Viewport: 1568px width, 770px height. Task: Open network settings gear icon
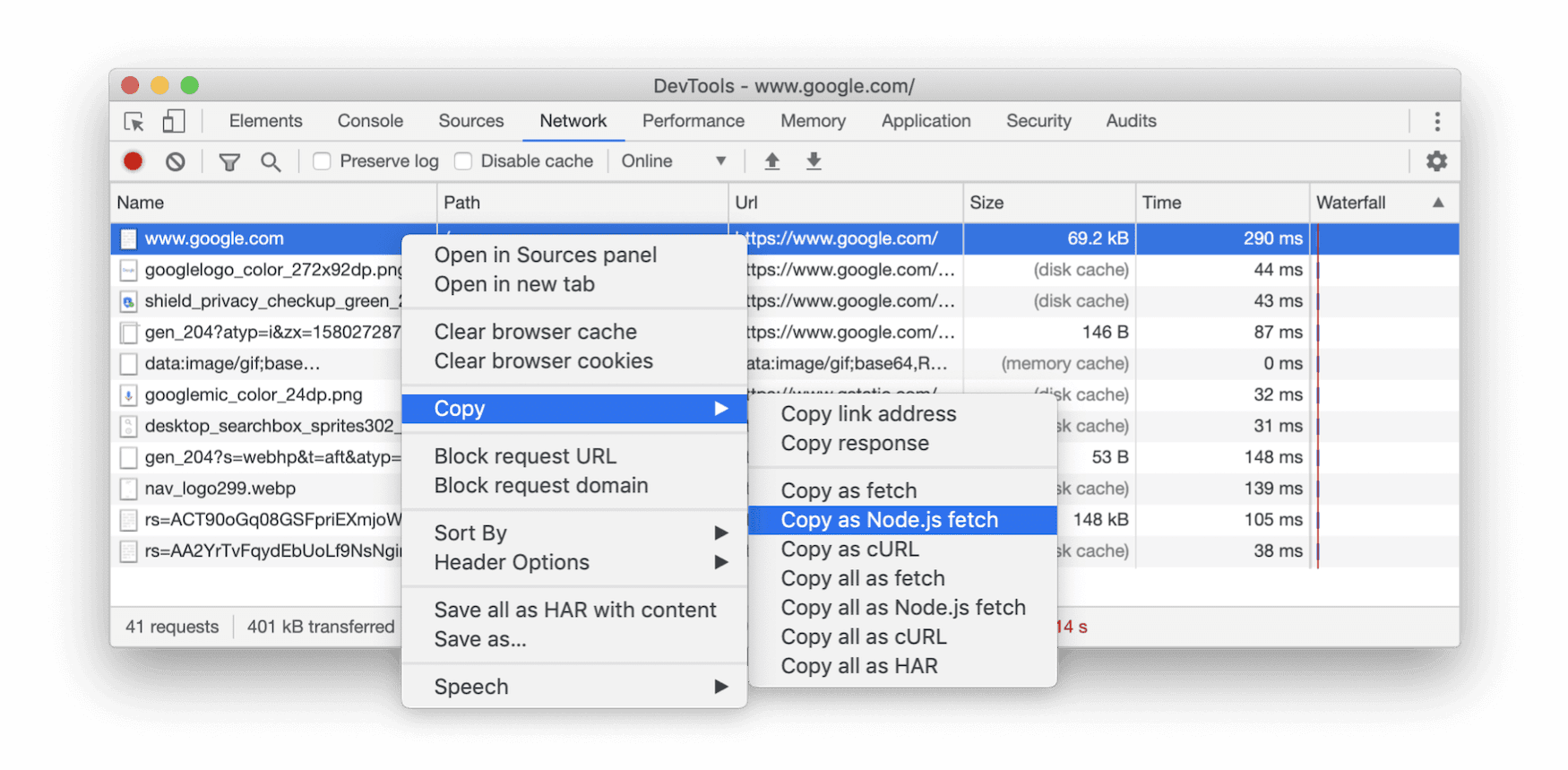click(x=1436, y=161)
